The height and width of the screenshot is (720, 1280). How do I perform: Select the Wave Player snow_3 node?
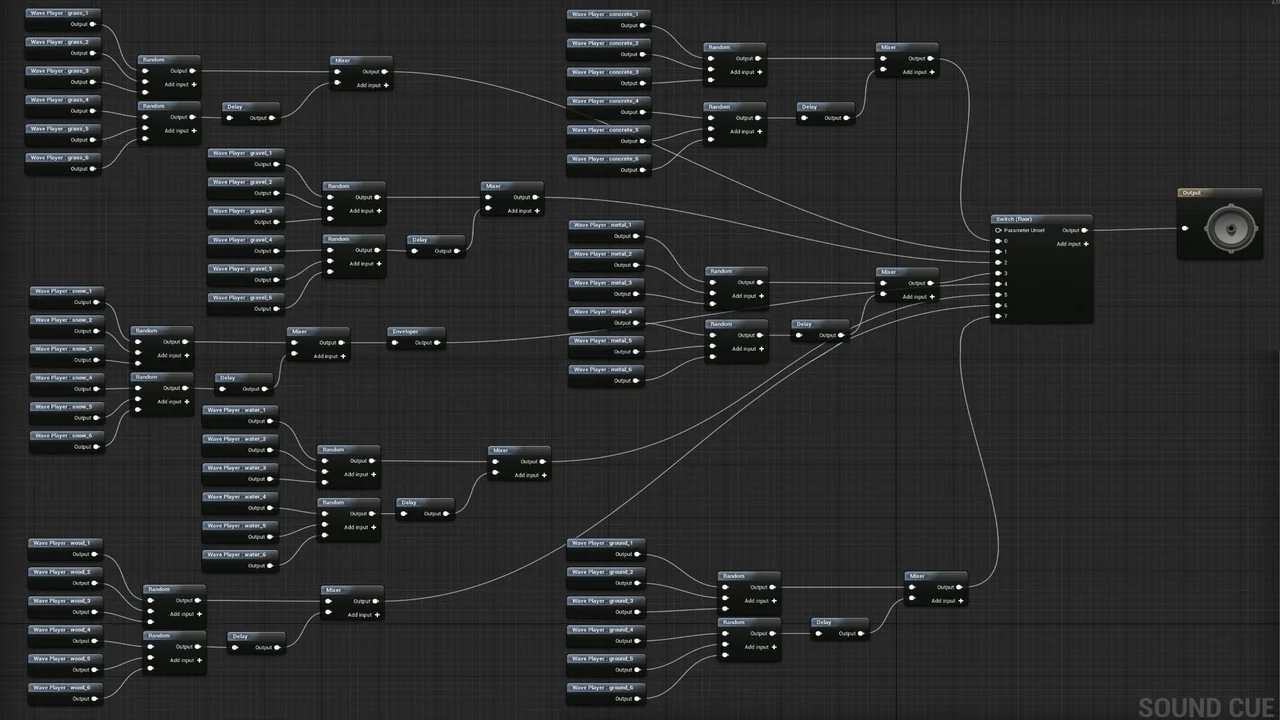pyautogui.click(x=66, y=348)
